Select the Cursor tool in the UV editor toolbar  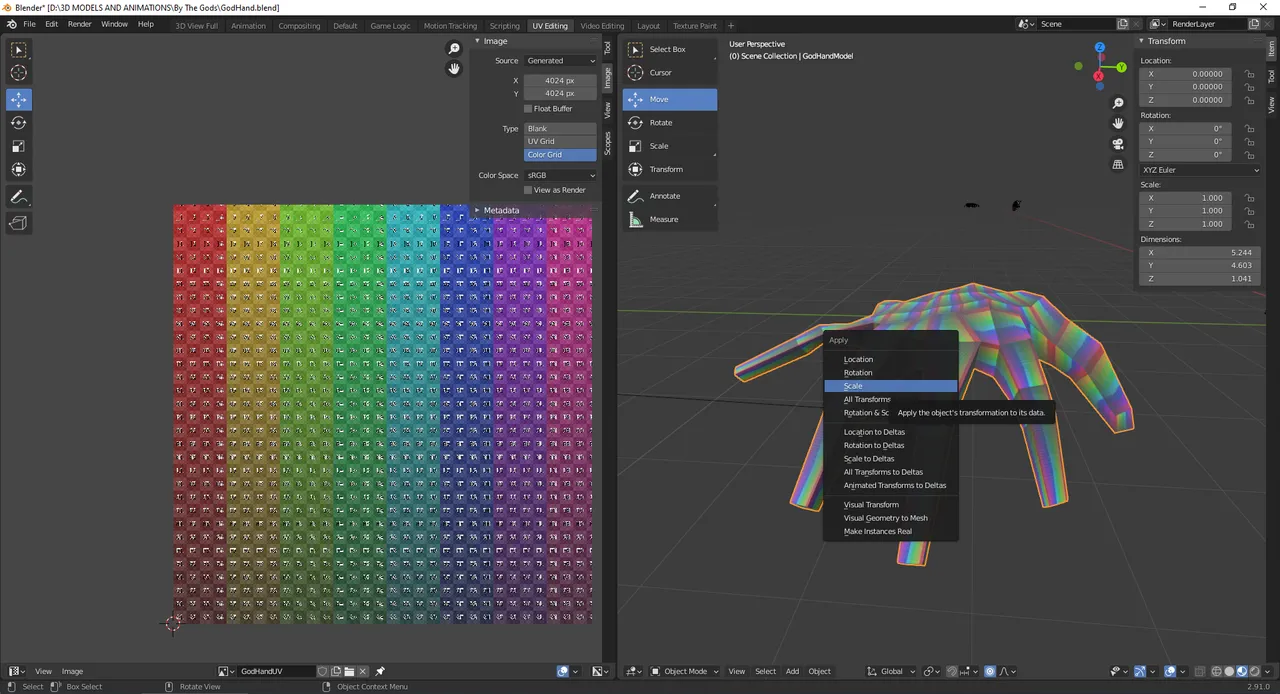tap(18, 73)
